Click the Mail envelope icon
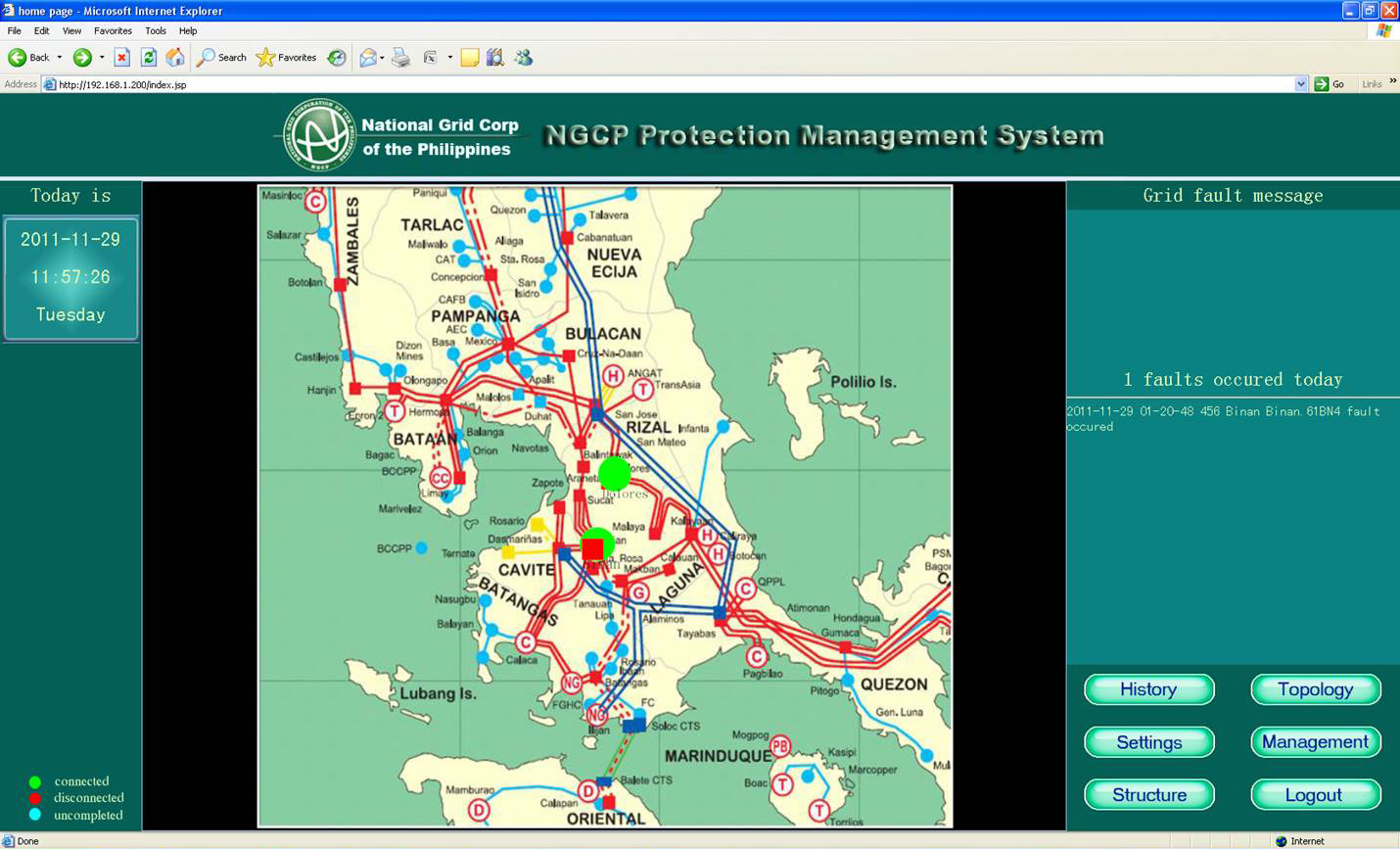1400x849 pixels. pyautogui.click(x=367, y=58)
